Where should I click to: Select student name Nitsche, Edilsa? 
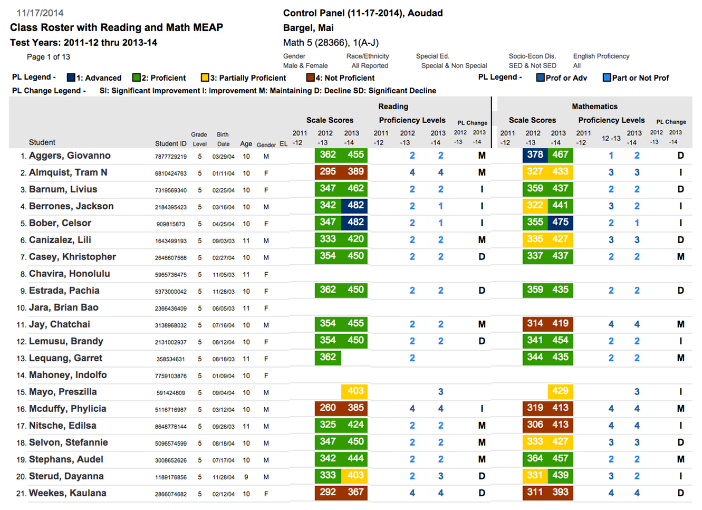(x=63, y=426)
